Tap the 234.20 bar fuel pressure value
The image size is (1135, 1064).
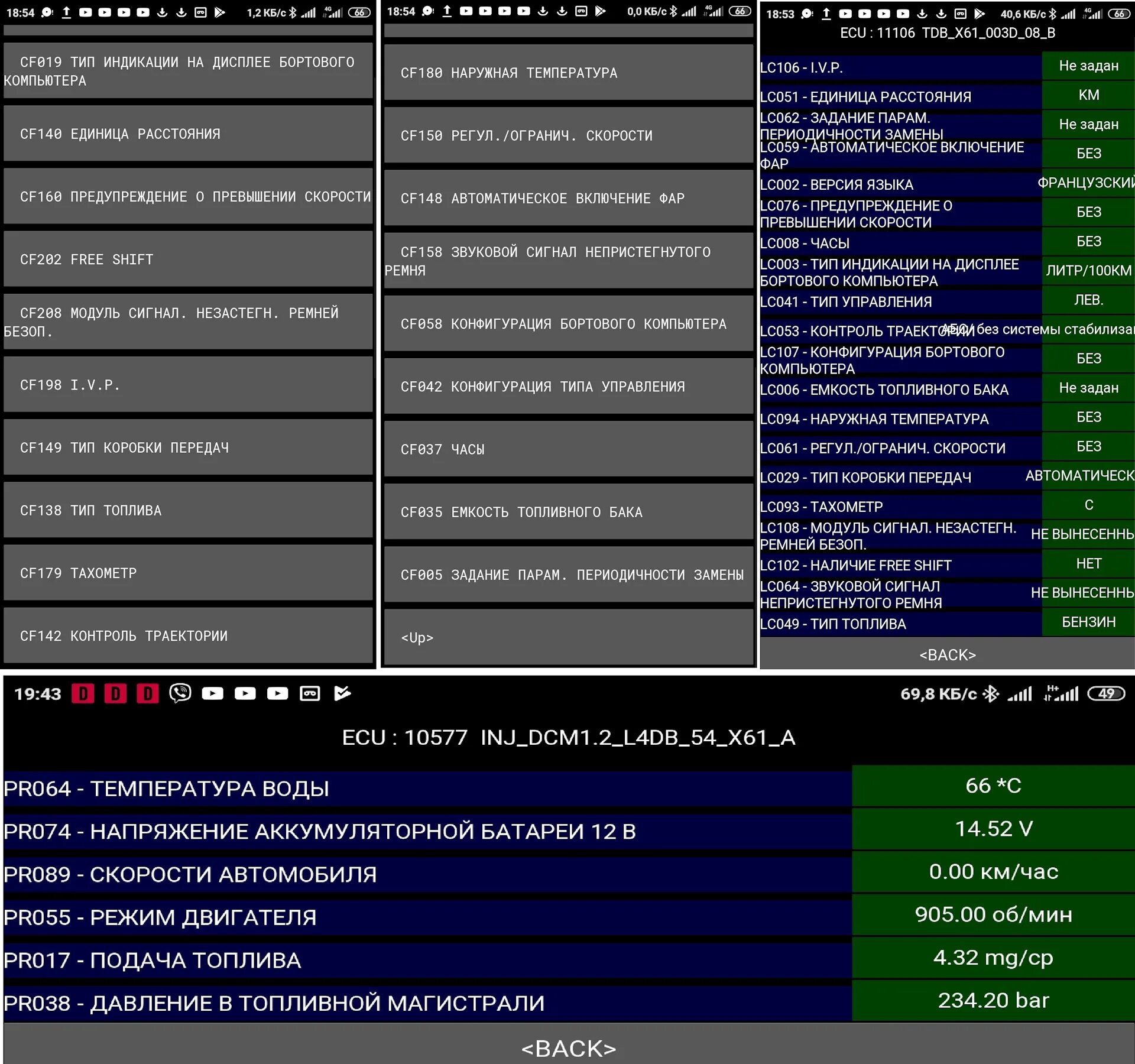993,1001
